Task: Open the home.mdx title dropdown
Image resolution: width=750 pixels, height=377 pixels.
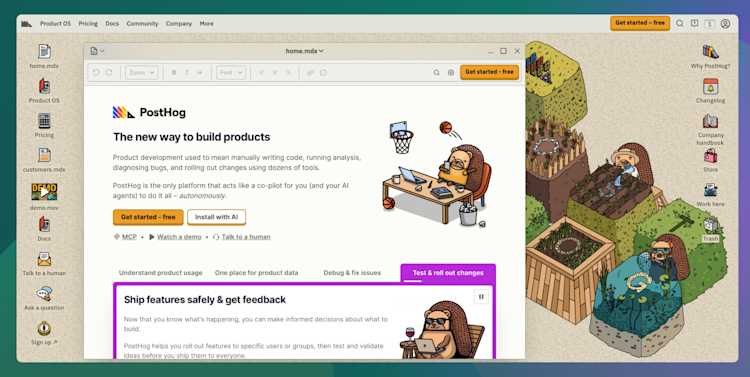Action: point(304,51)
